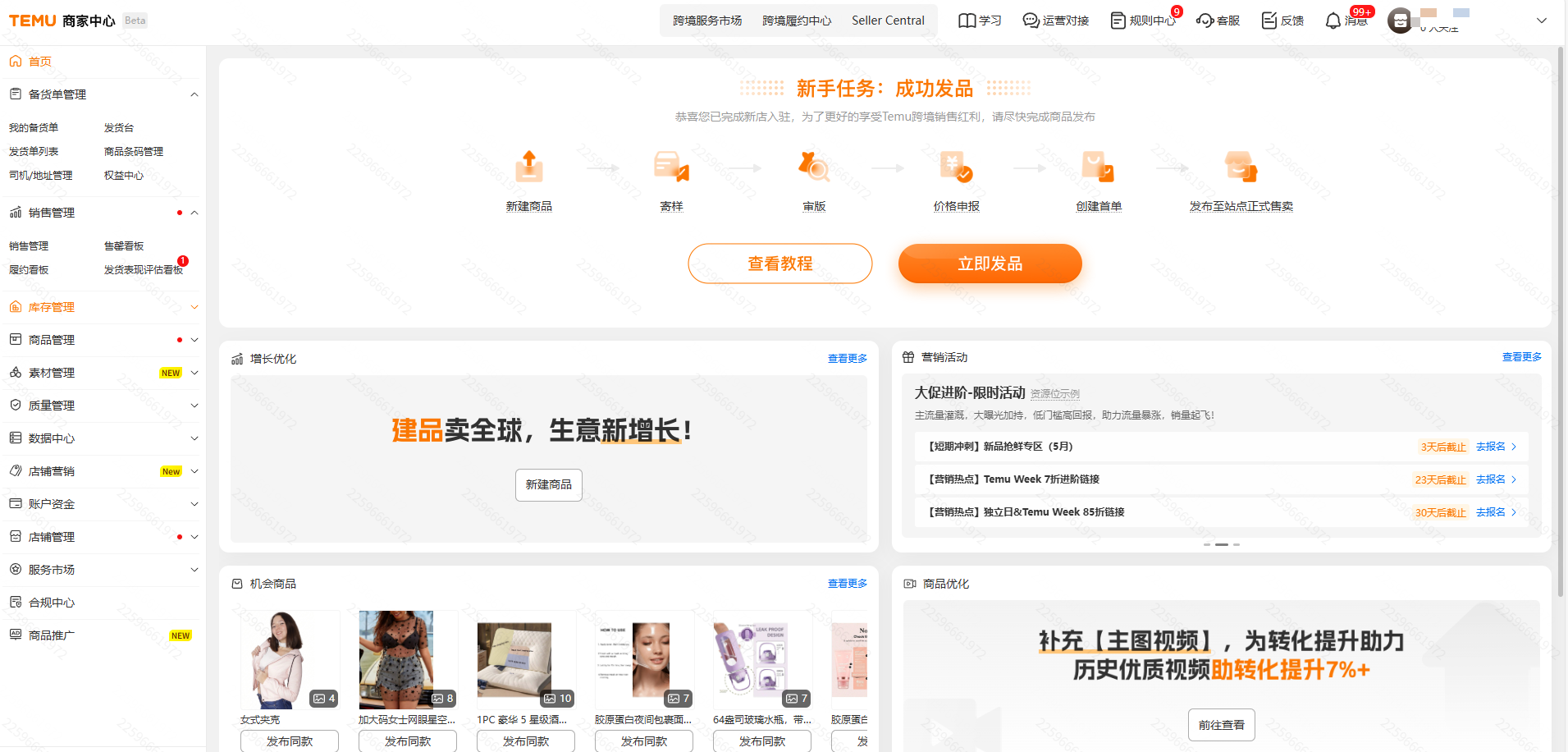This screenshot has width=1568, height=752.
Task: Open the 反馈 feedback icon
Action: 1269,21
